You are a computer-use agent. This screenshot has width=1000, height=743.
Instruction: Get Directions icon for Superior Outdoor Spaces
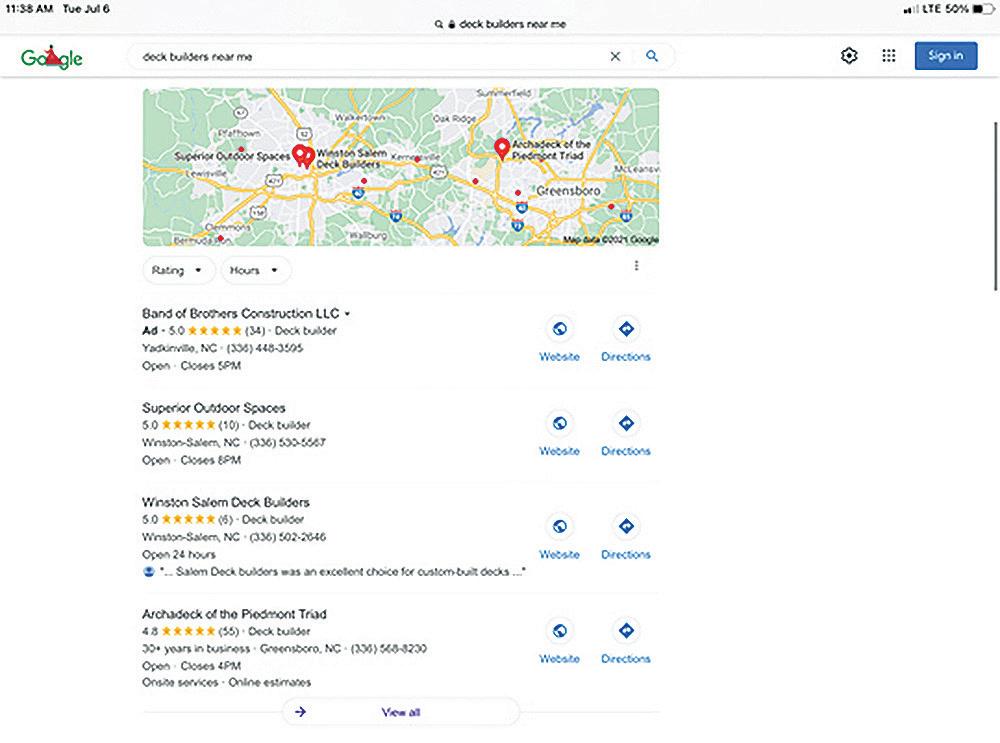[626, 423]
